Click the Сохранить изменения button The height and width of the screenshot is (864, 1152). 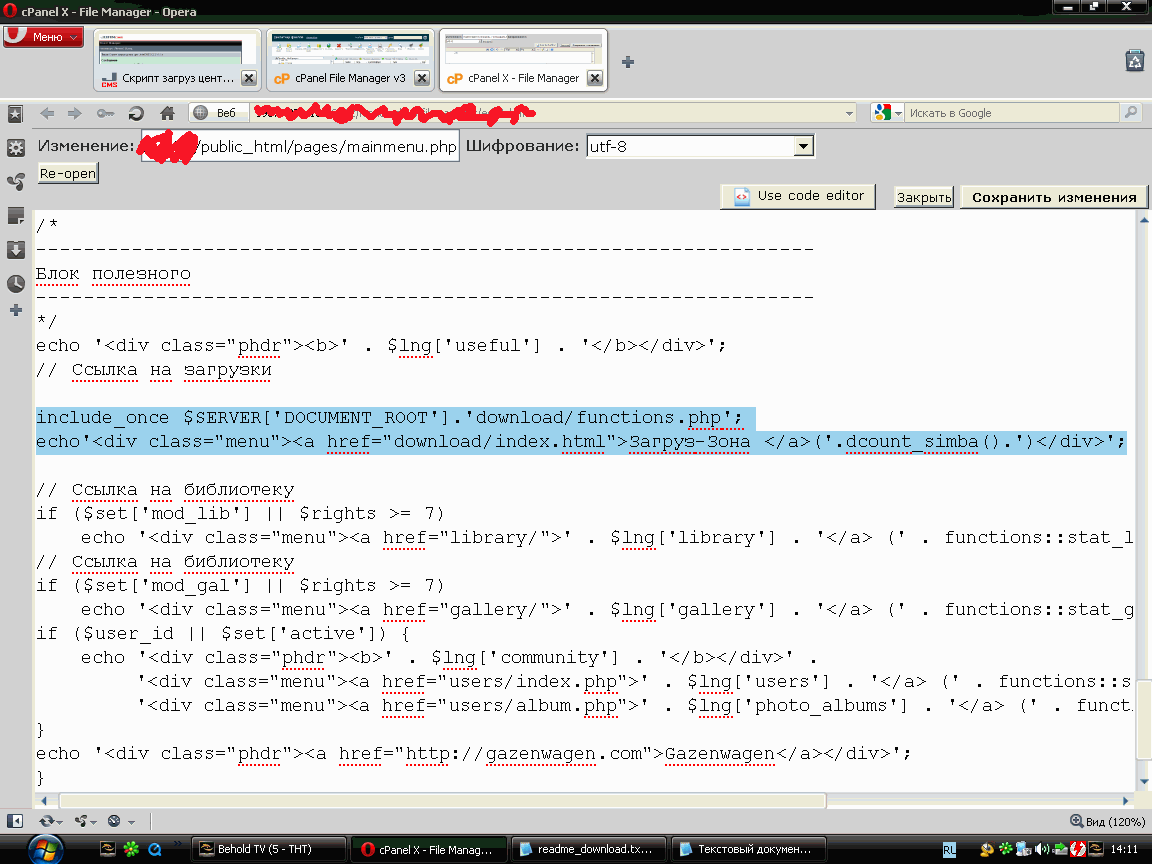[x=1053, y=197]
